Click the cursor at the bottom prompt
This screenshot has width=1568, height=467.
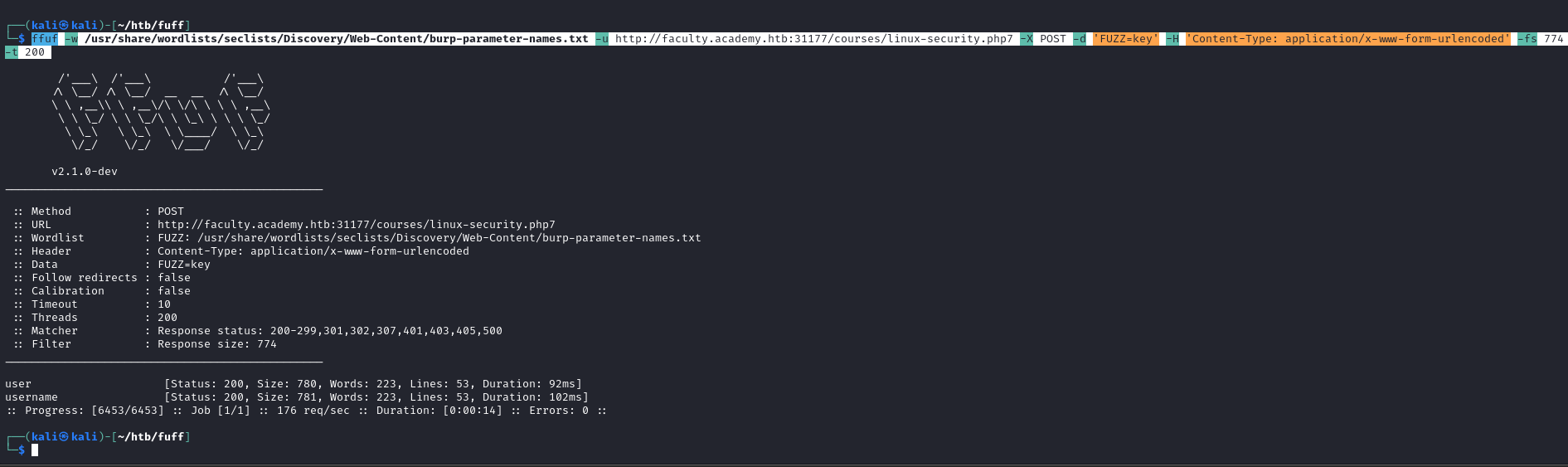pos(35,450)
